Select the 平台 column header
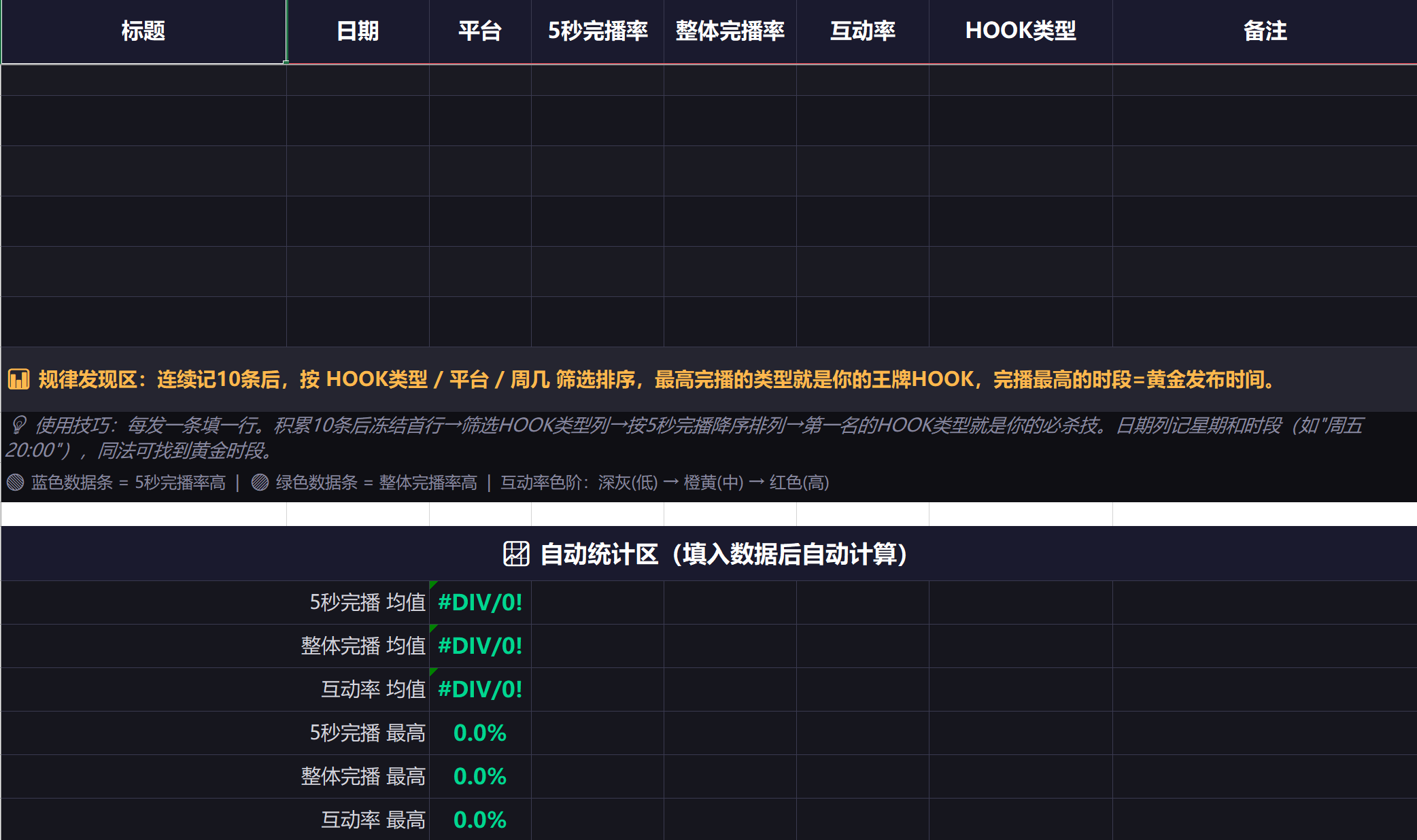 click(x=480, y=31)
